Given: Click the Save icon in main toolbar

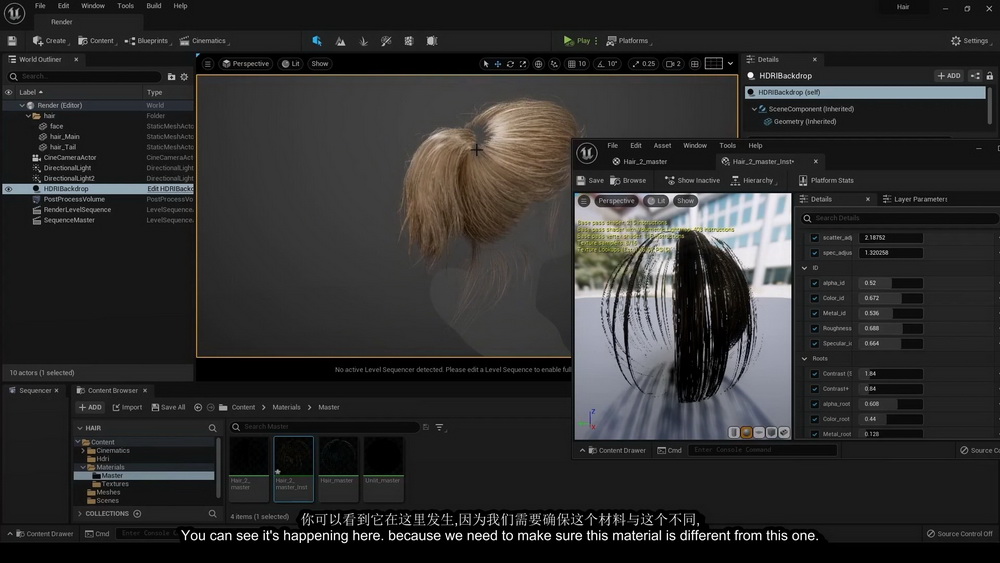Looking at the screenshot, I should 12,41.
